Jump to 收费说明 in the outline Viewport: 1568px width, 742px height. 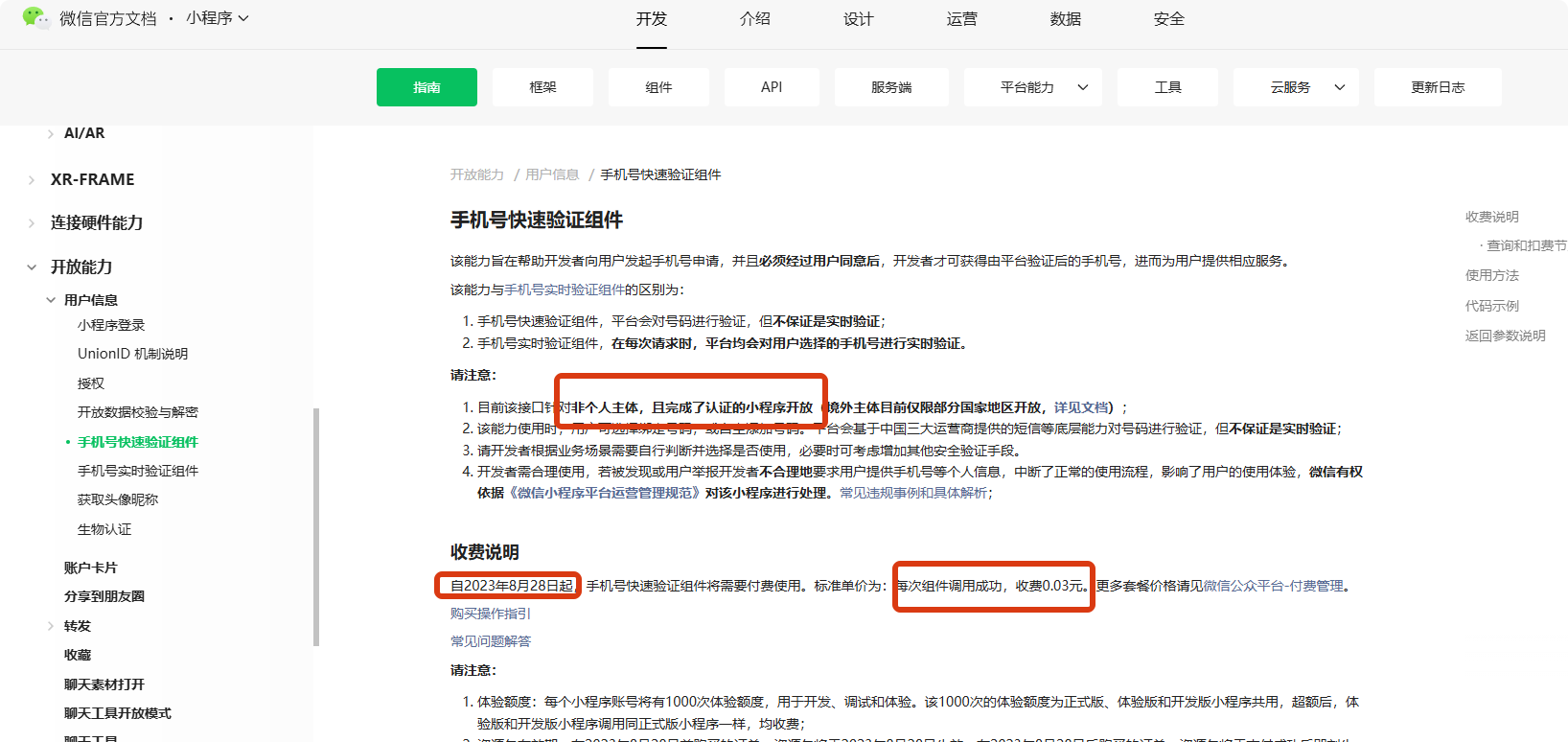tap(1492, 217)
